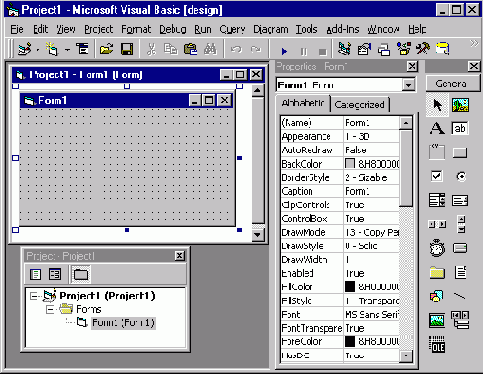Open Properties Window toolbar icon
The width and height of the screenshot is (483, 374).
coord(364,49)
